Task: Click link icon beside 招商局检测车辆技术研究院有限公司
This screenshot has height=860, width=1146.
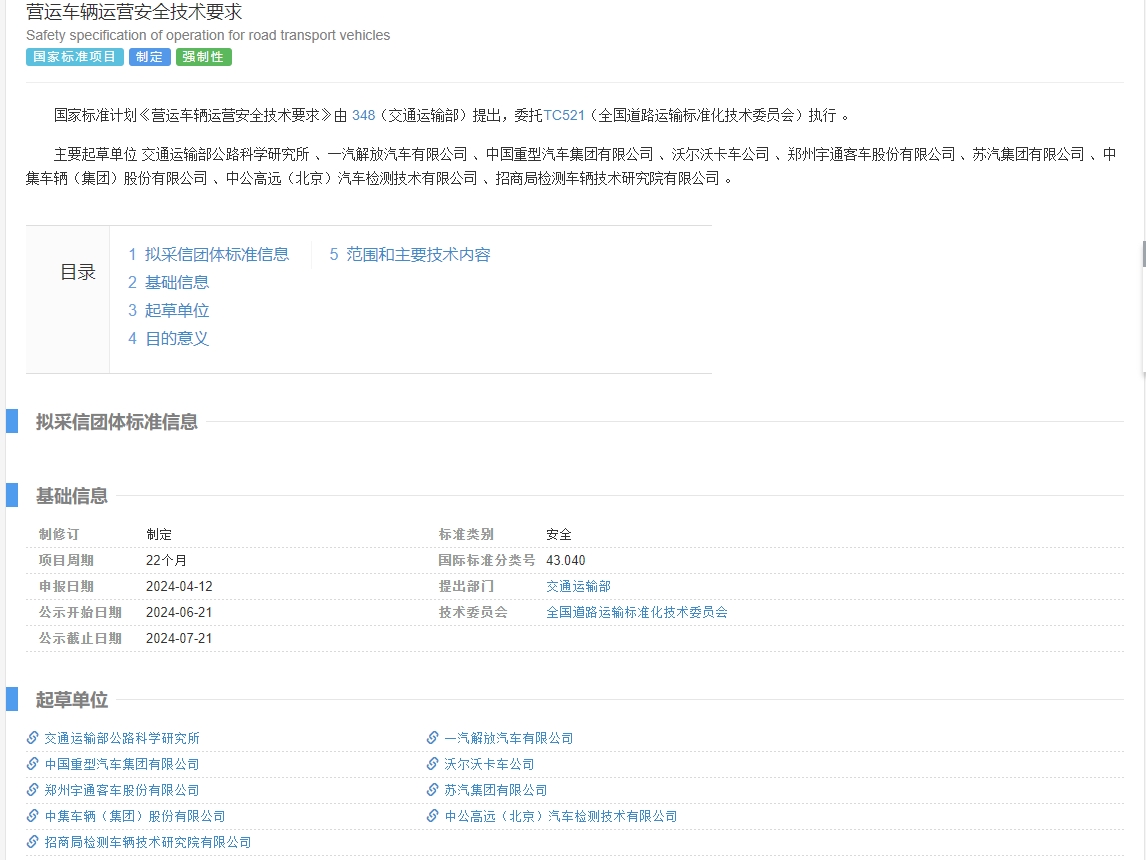Action: coord(32,842)
